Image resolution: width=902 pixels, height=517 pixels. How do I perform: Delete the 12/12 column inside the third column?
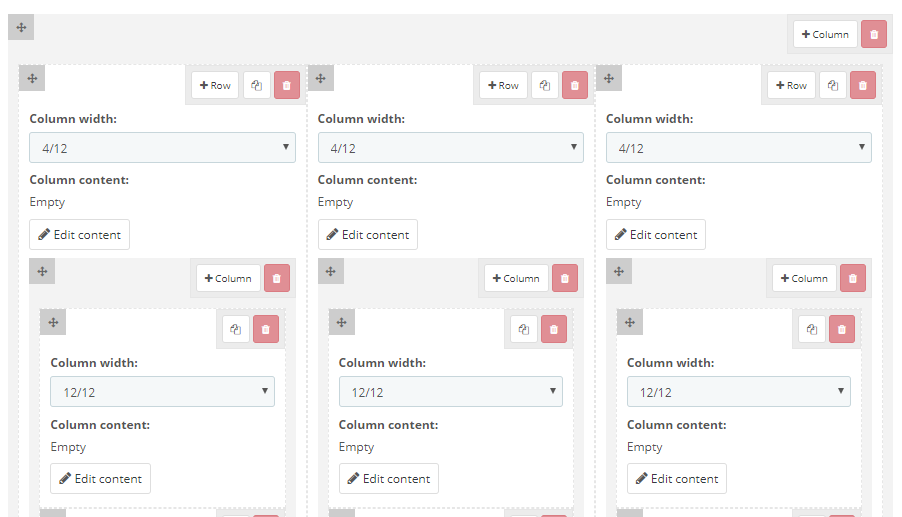coord(842,329)
